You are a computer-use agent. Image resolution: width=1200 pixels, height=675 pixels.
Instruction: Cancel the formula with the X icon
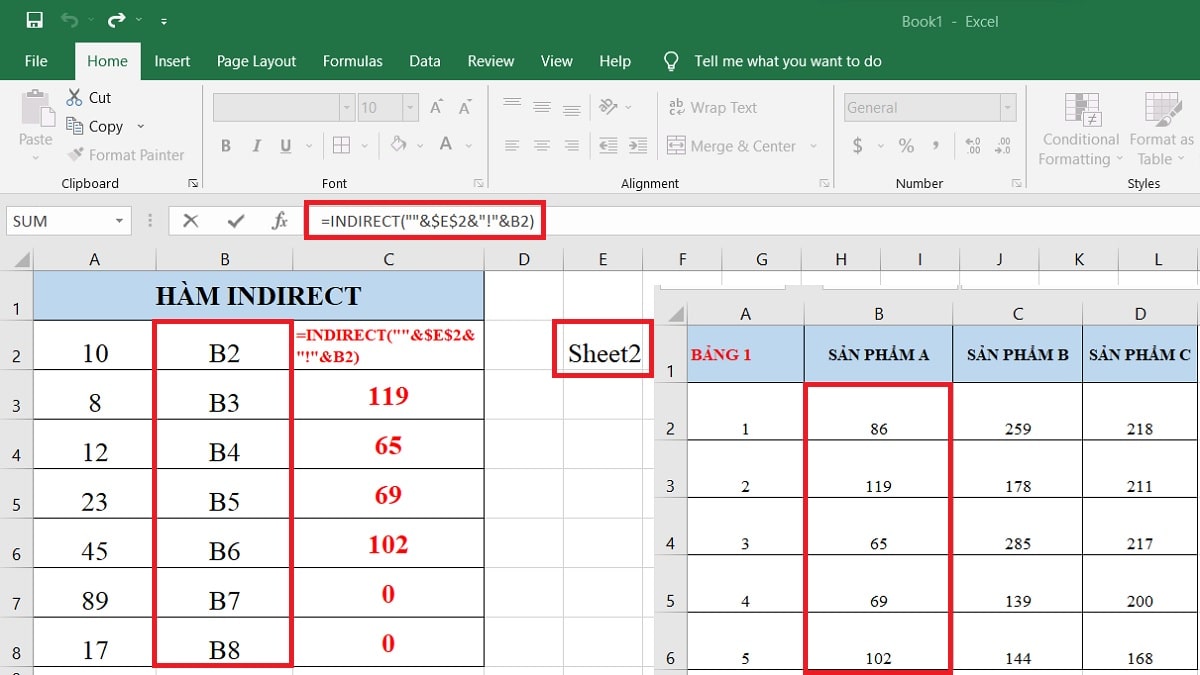click(x=190, y=219)
